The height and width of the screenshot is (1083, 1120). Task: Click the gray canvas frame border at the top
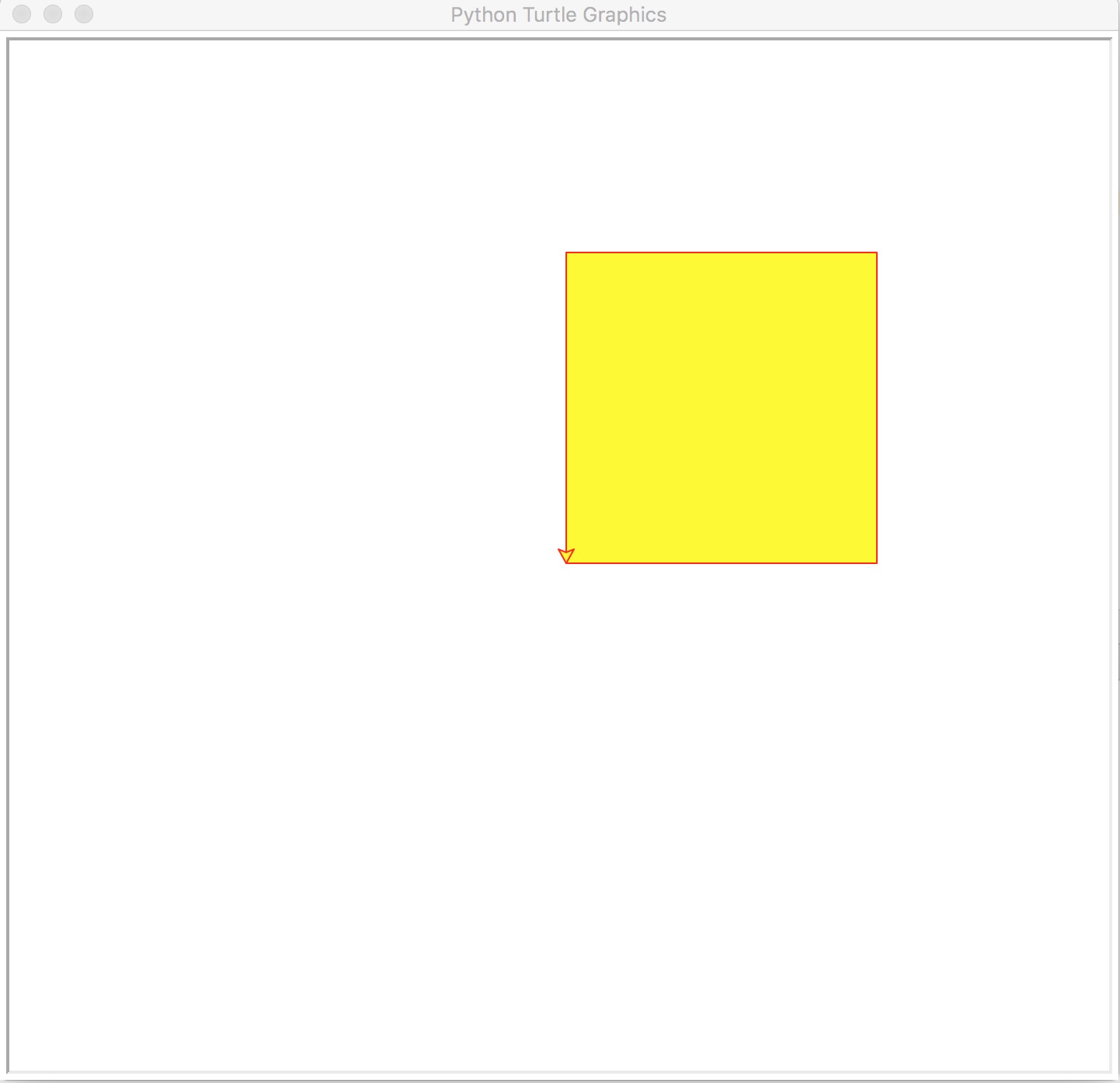tap(559, 39)
